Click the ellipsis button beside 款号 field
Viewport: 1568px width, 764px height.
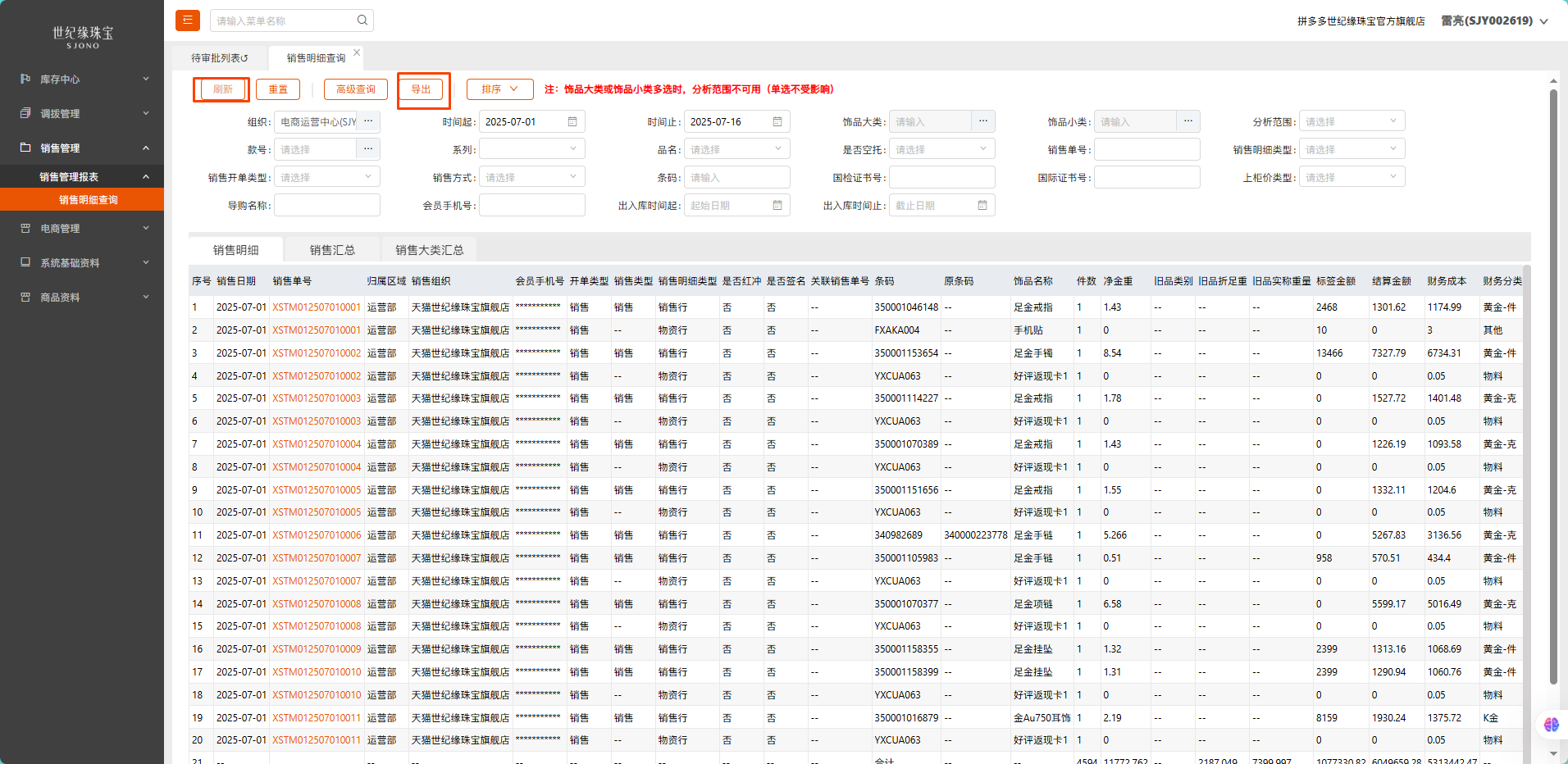point(368,150)
